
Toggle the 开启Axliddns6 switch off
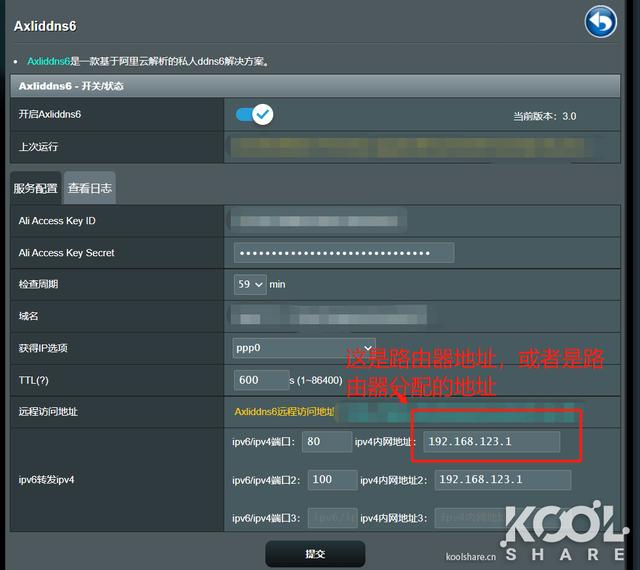(x=254, y=114)
